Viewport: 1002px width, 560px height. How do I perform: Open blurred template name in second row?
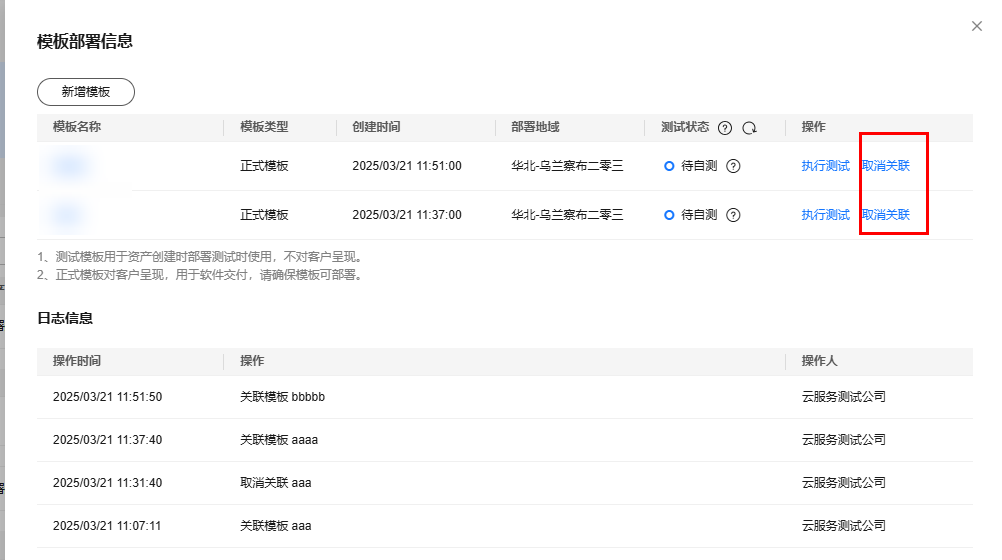[x=68, y=215]
